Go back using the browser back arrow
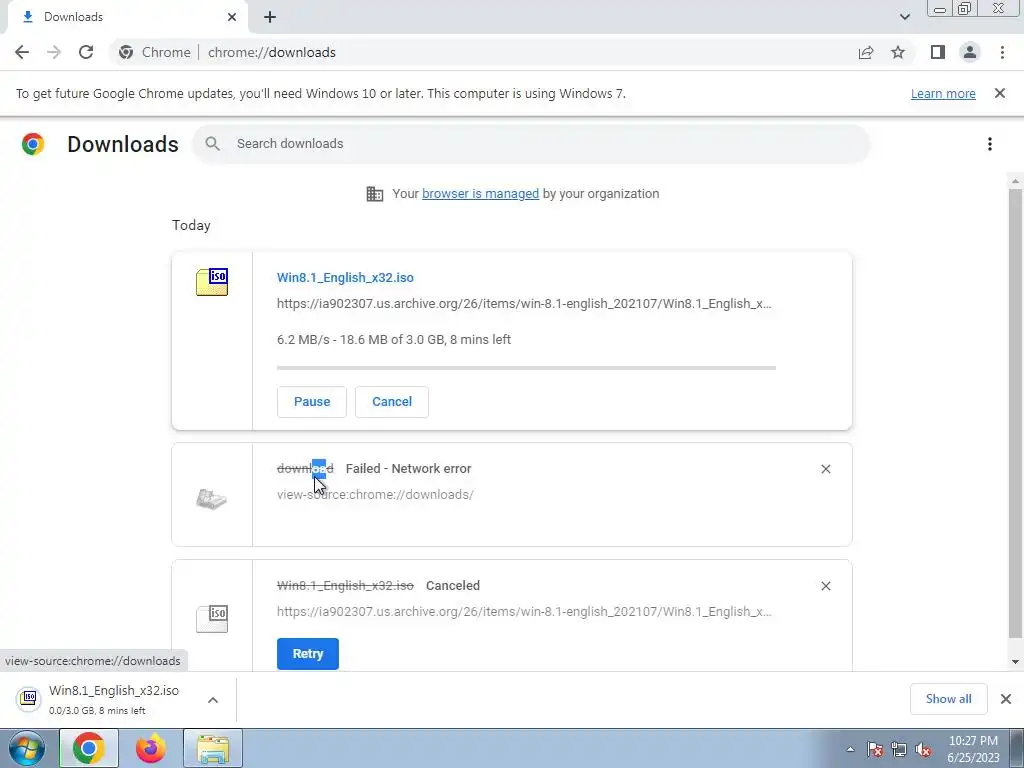 click(22, 52)
